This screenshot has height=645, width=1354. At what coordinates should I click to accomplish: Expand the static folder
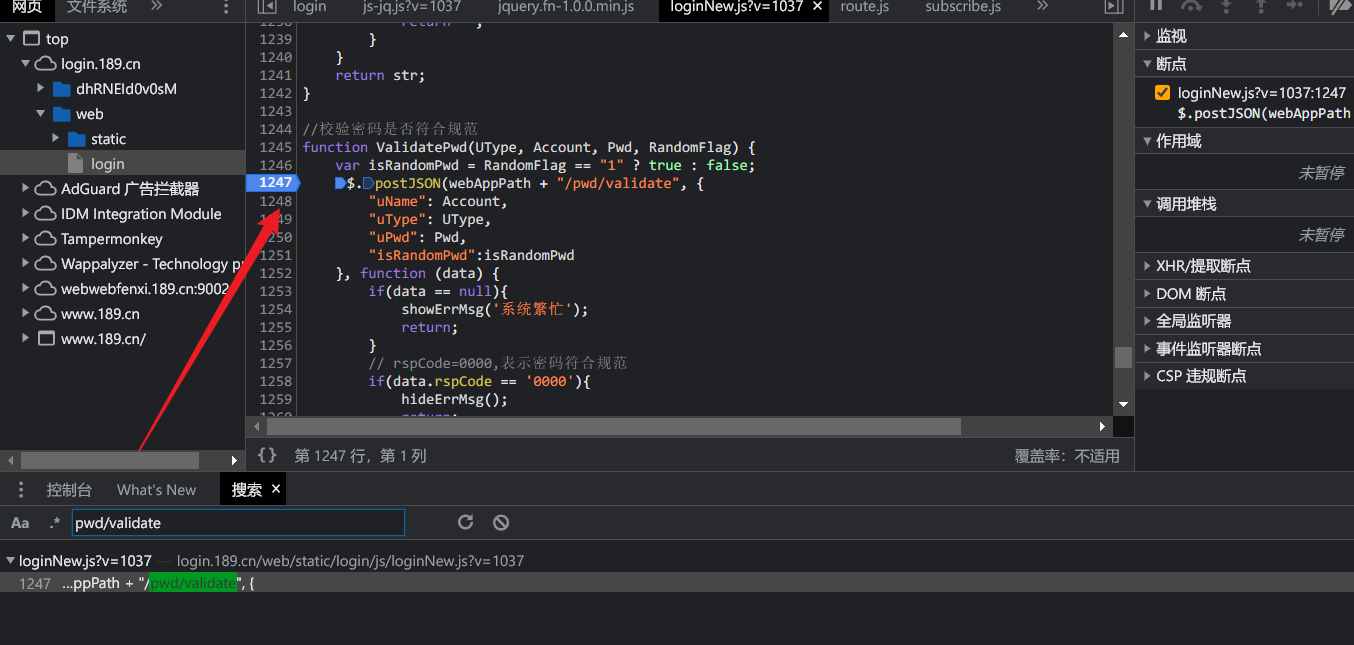click(57, 139)
